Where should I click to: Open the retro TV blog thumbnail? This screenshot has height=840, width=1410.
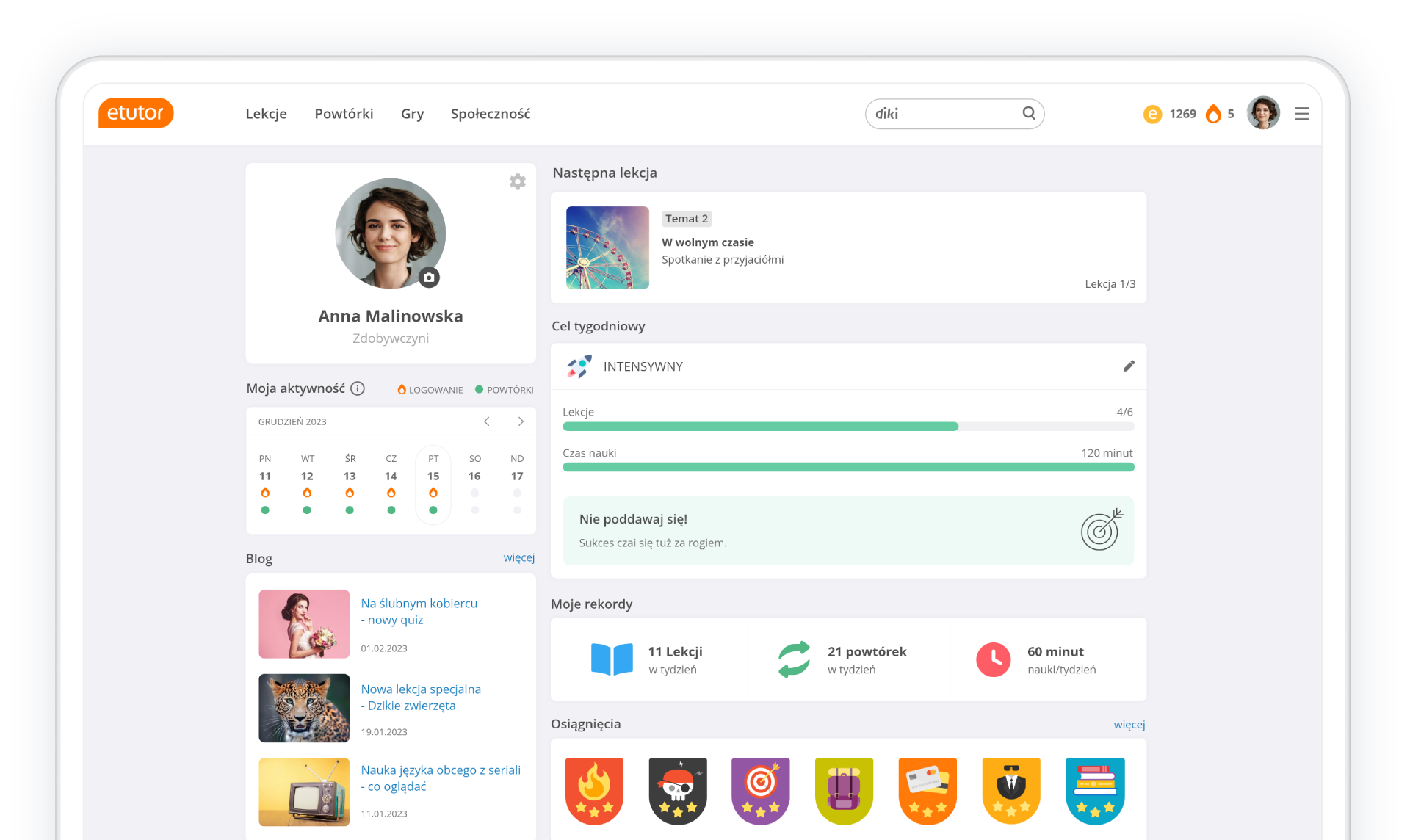[x=304, y=792]
